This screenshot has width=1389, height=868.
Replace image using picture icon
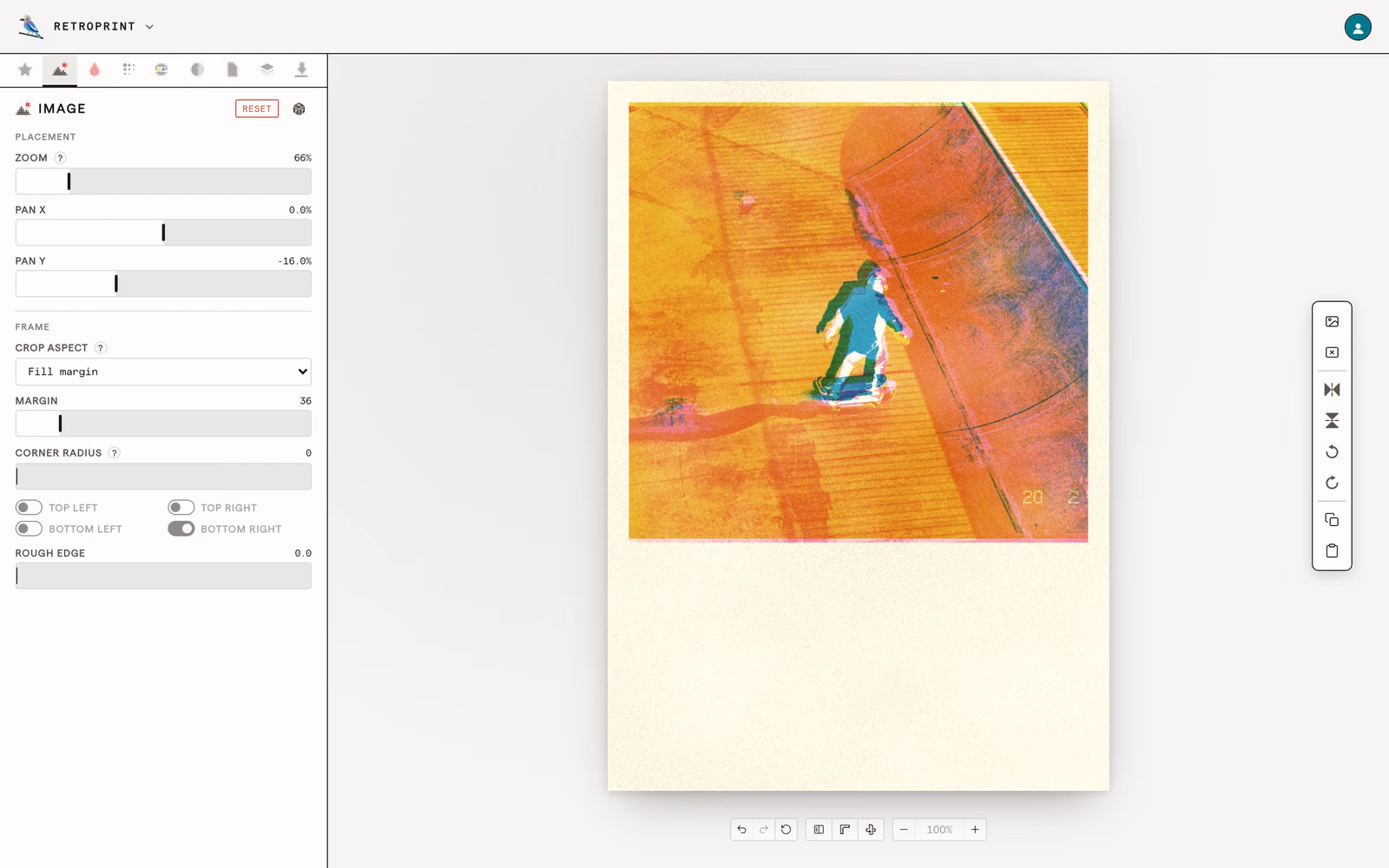(x=1332, y=322)
